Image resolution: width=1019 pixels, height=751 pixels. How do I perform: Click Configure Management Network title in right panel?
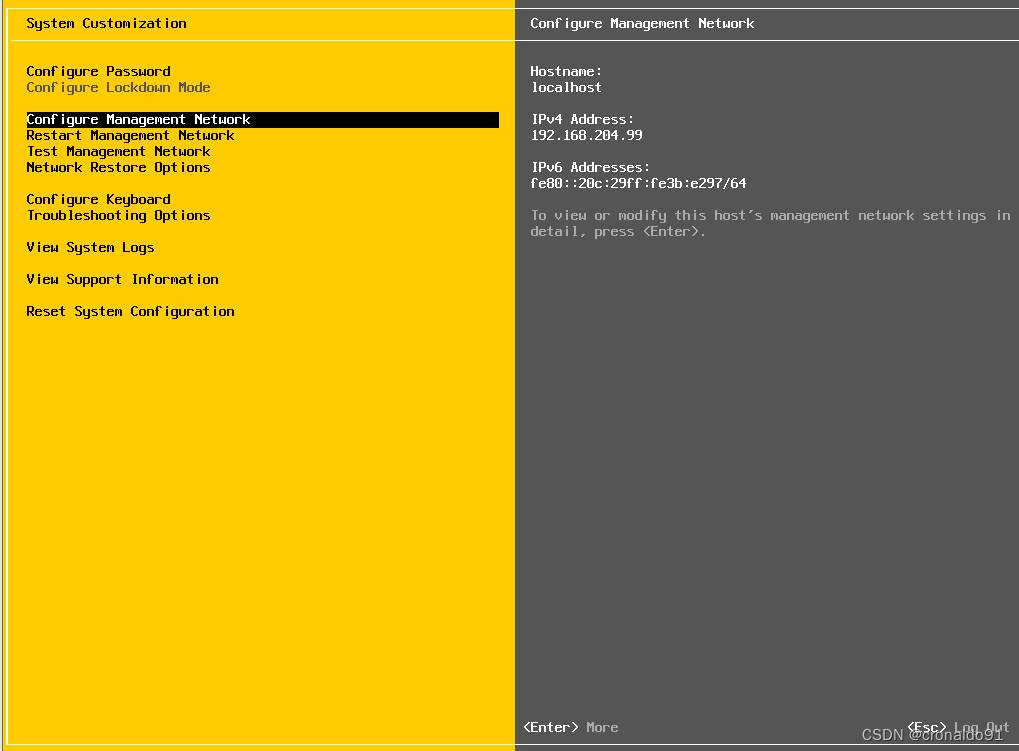pyautogui.click(x=642, y=23)
